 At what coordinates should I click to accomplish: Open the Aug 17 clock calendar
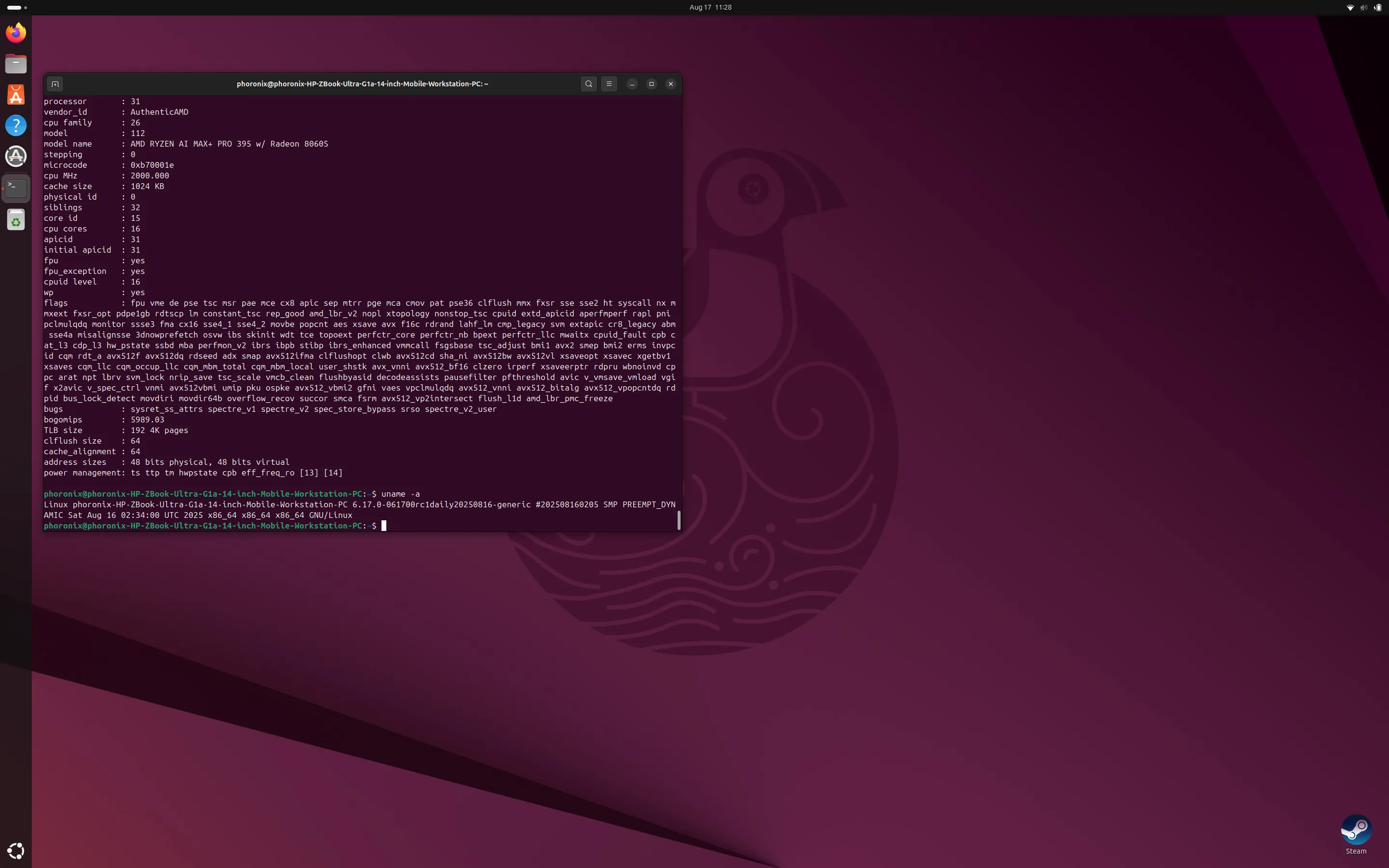point(710,7)
